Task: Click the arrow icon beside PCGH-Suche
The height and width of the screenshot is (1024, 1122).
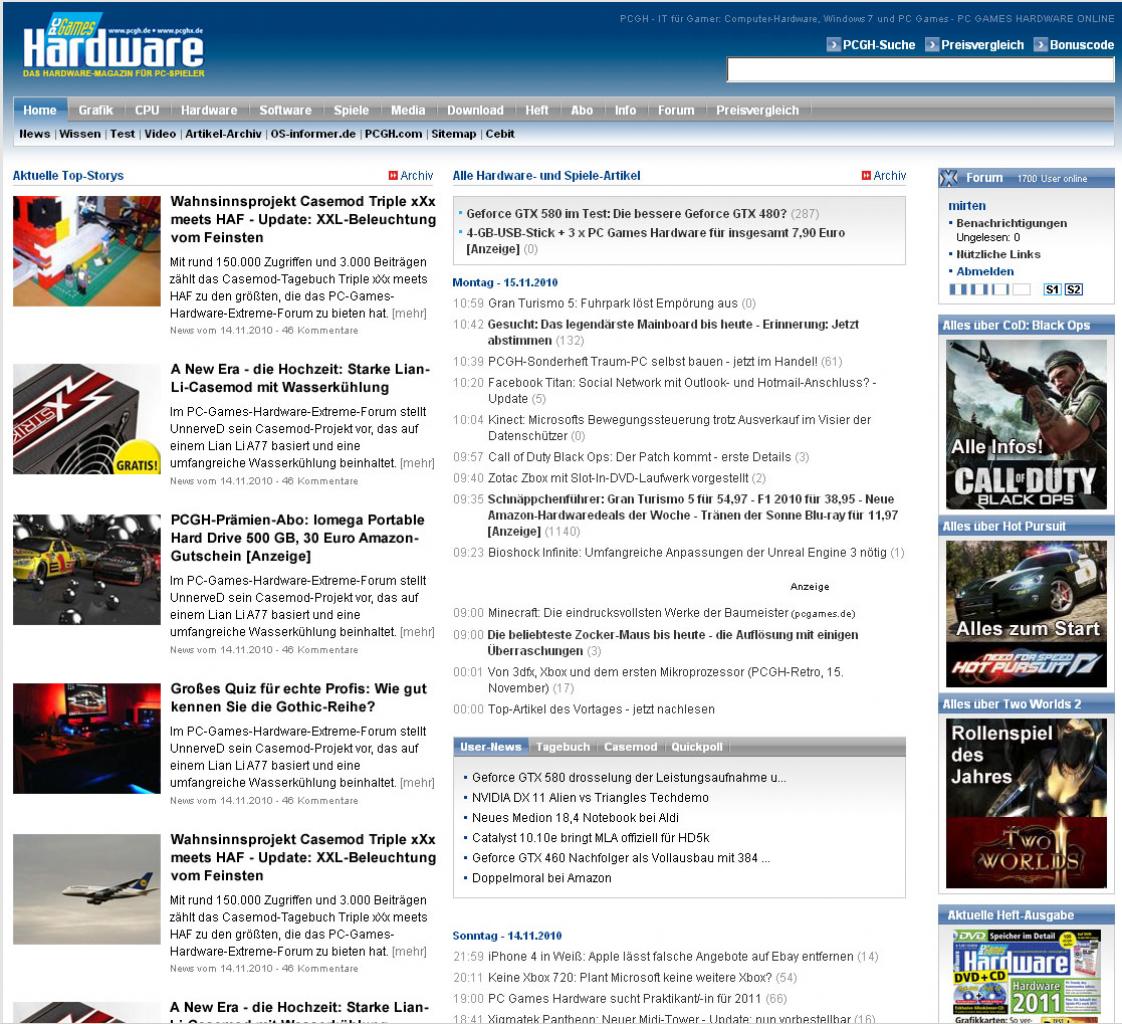Action: 834,45
